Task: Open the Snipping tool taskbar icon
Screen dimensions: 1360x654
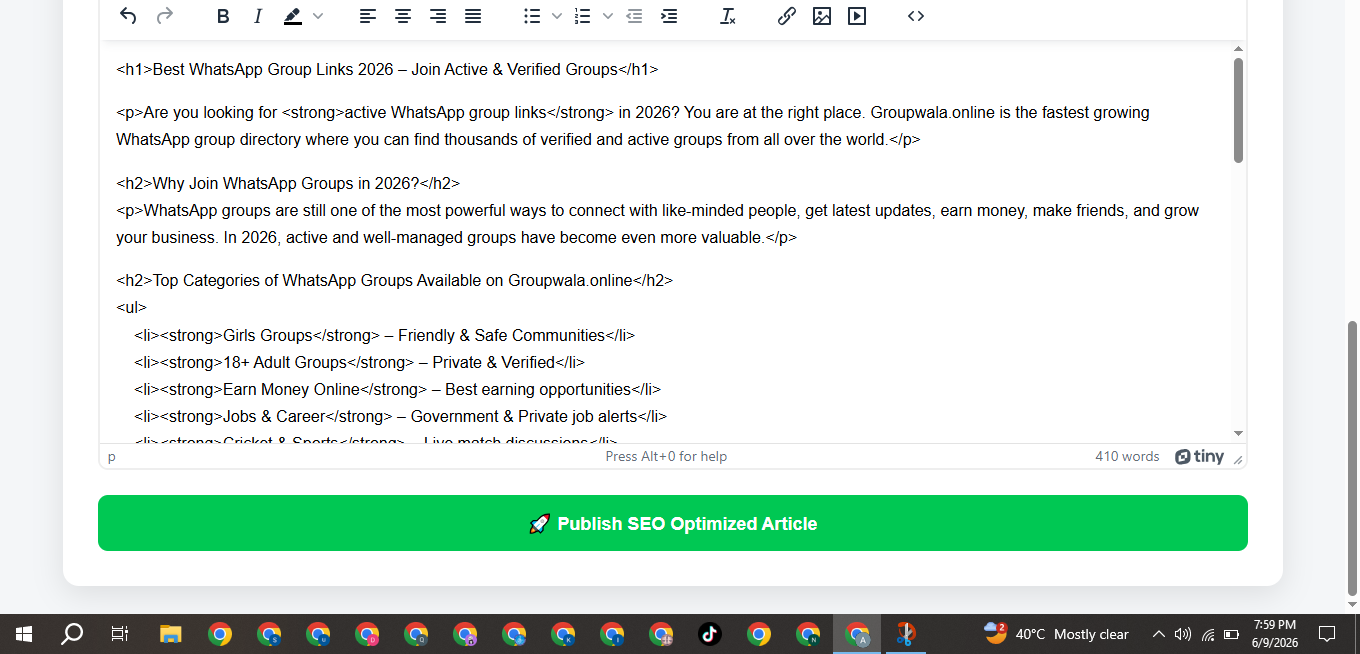Action: coord(906,634)
